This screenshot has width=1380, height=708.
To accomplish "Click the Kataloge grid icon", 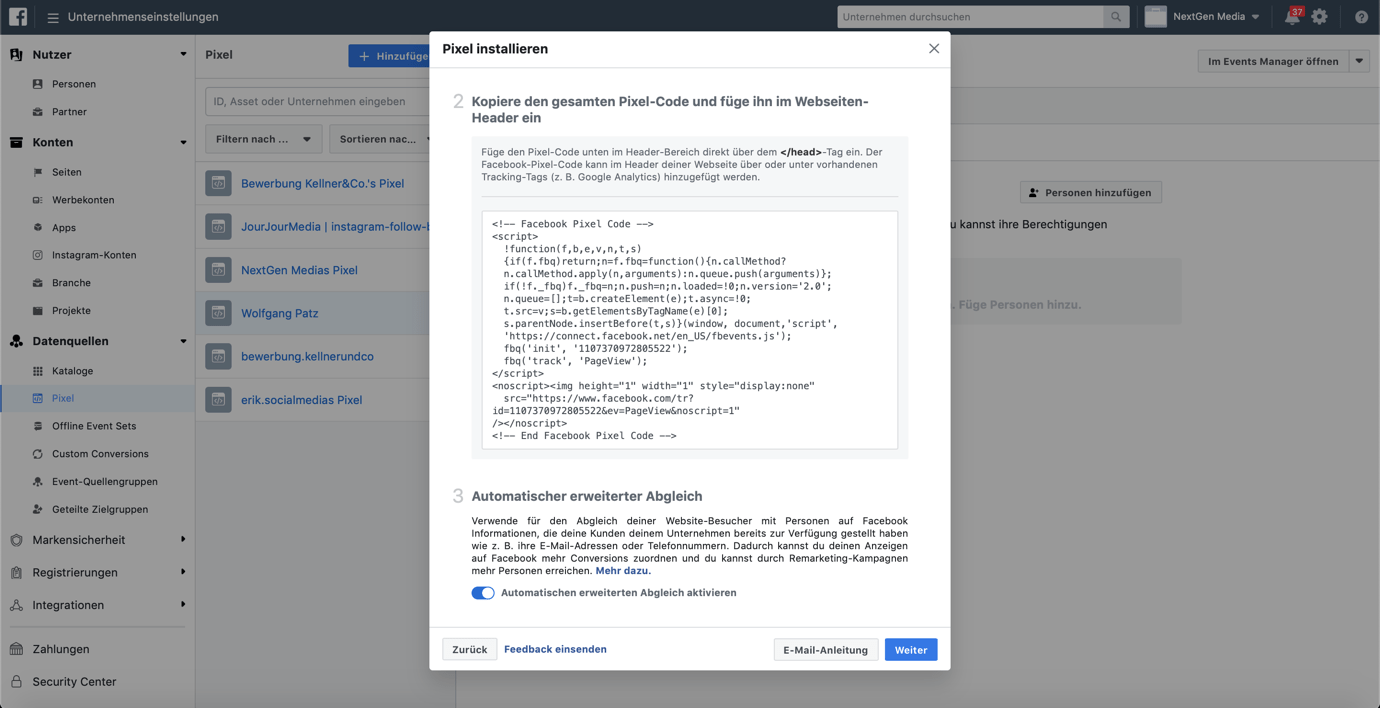I will point(38,371).
